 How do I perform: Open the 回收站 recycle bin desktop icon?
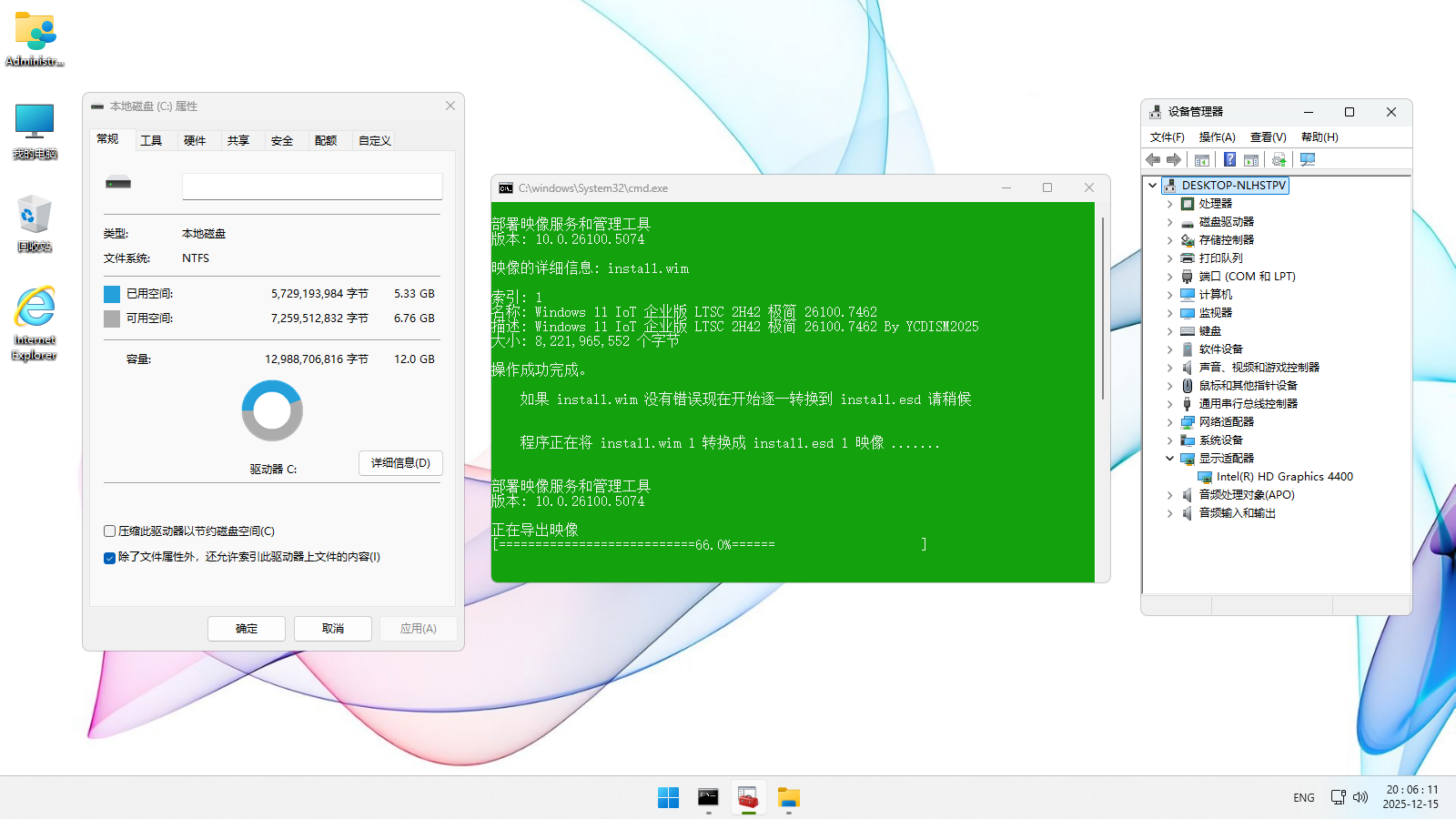35,223
